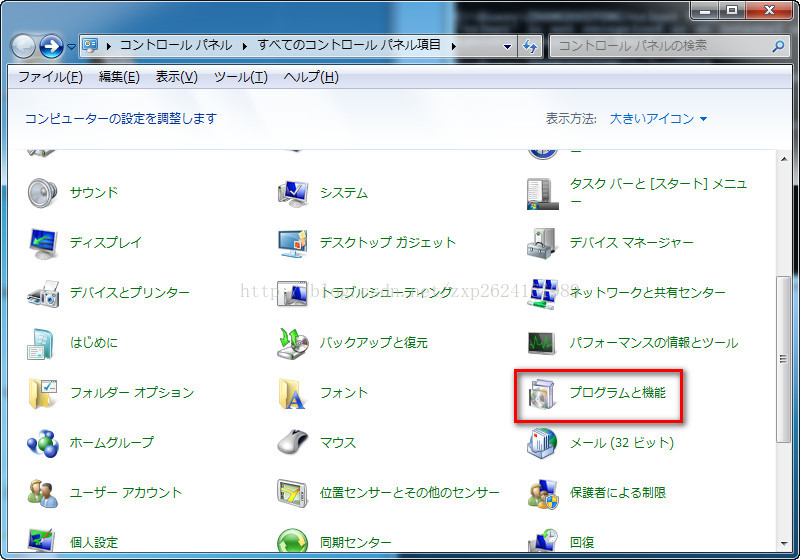
Task: Open the 大きいアイコン view dropdown
Action: pos(658,119)
